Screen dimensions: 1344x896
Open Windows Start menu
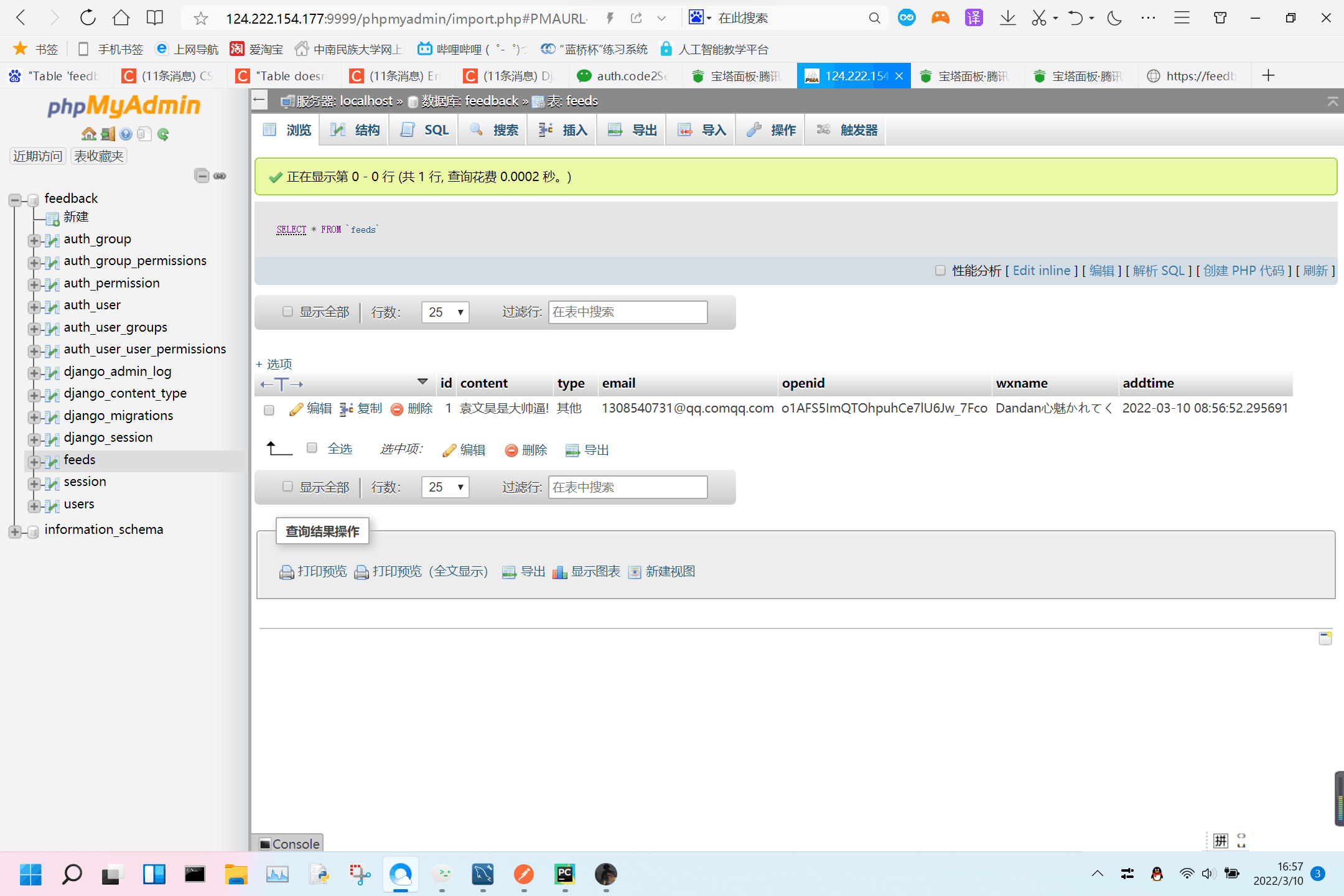coord(30,874)
